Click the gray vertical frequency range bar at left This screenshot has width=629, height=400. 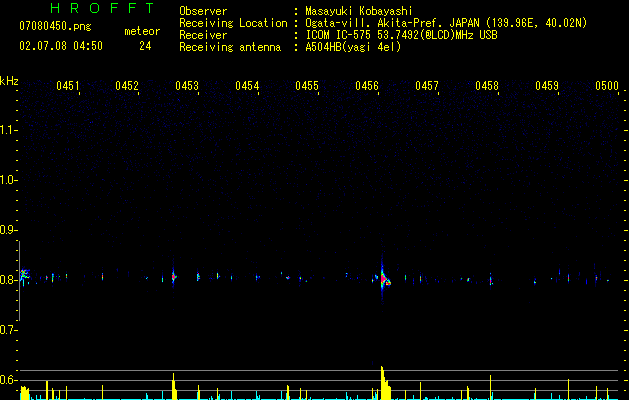[x=19, y=280]
